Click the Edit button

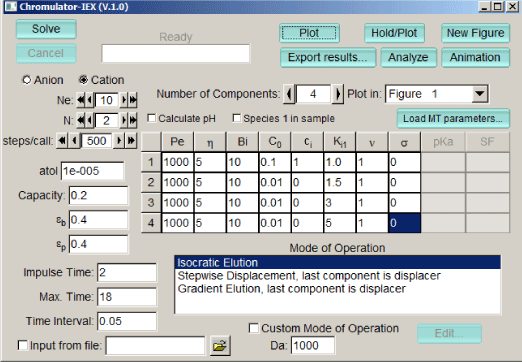tap(449, 333)
